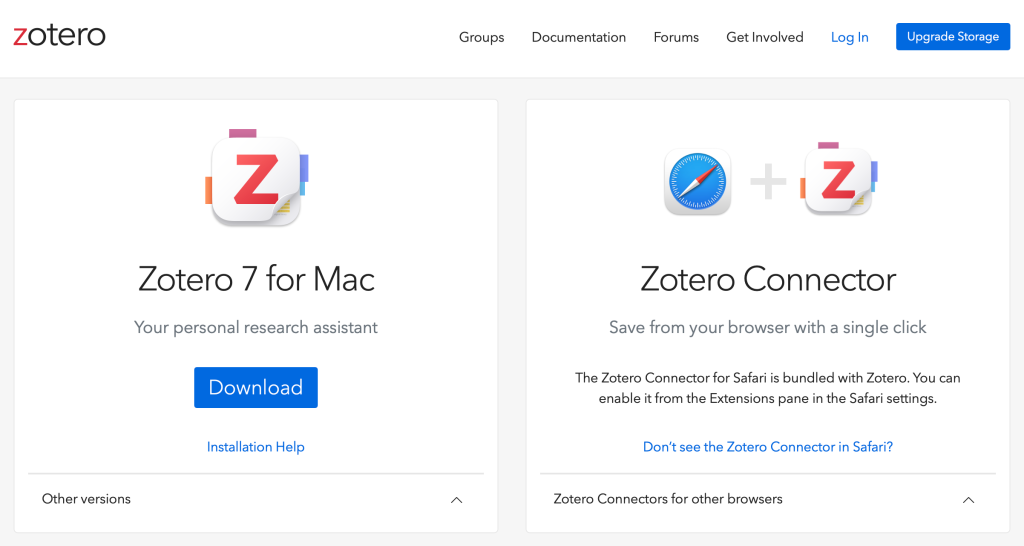
Task: Go to the Documentation page
Action: tap(578, 37)
